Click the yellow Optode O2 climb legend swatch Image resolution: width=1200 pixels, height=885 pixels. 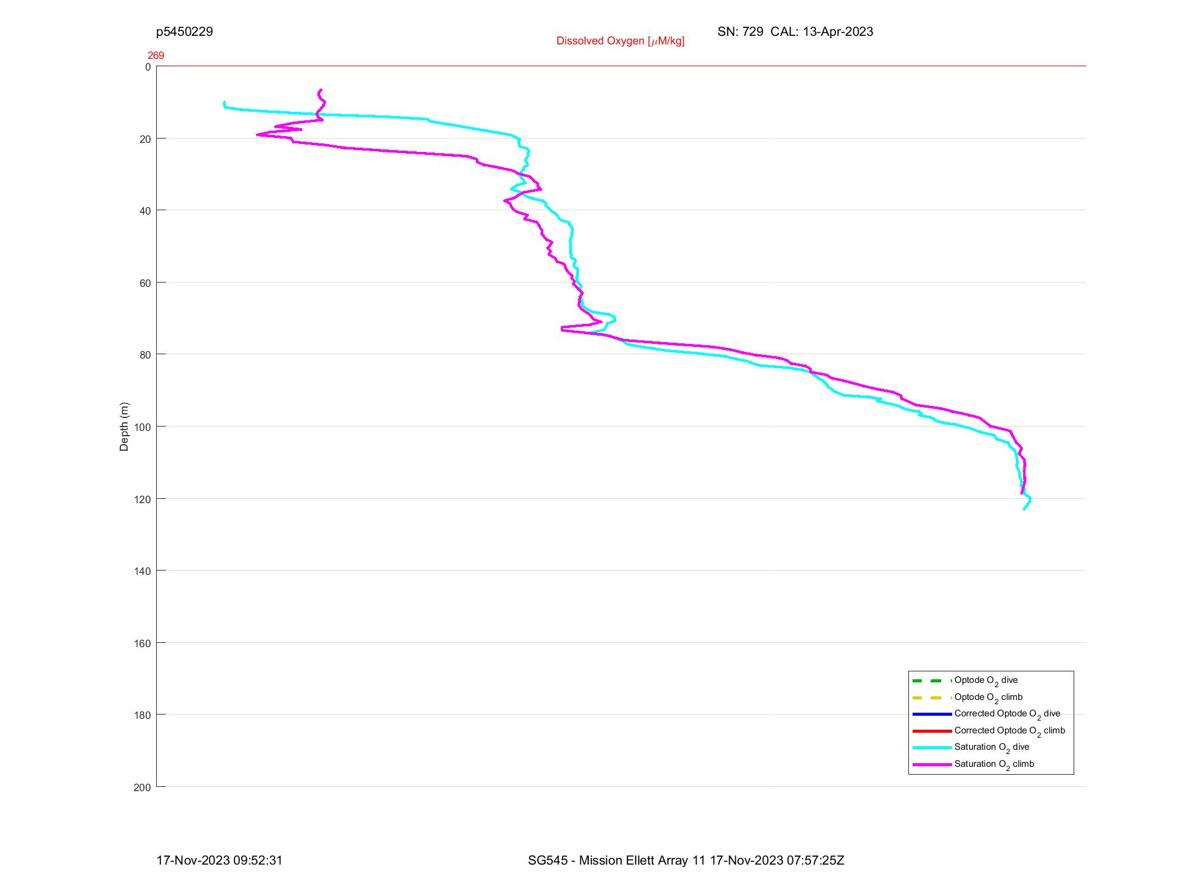[931, 697]
